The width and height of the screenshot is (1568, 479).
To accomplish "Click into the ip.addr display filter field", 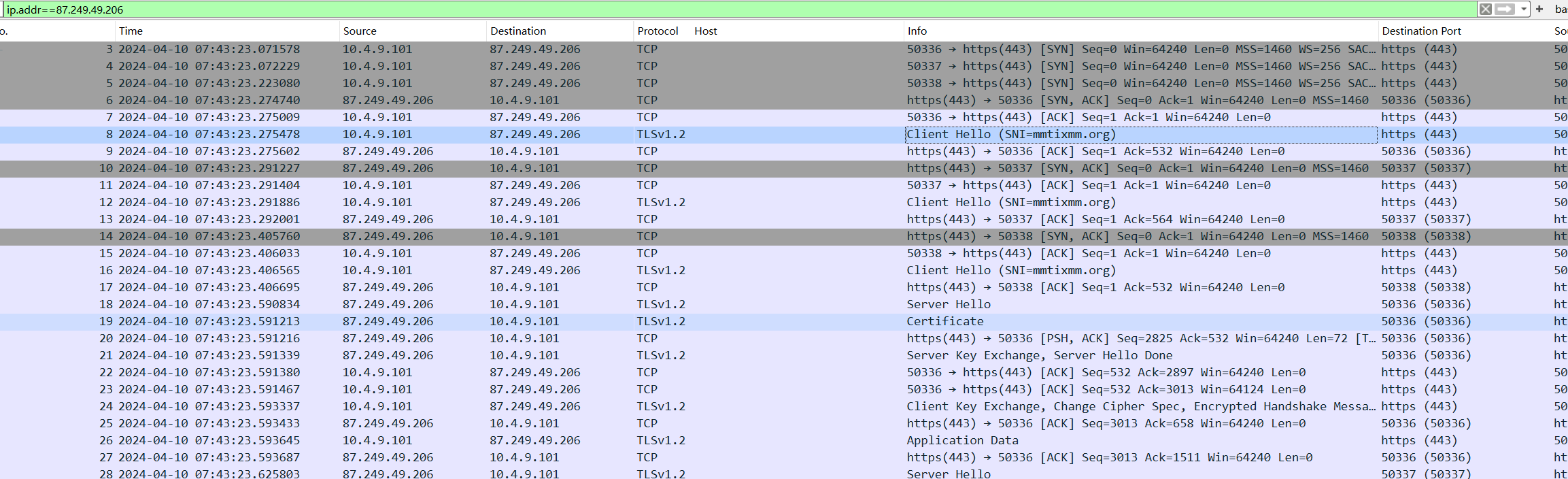I will coord(680,10).
